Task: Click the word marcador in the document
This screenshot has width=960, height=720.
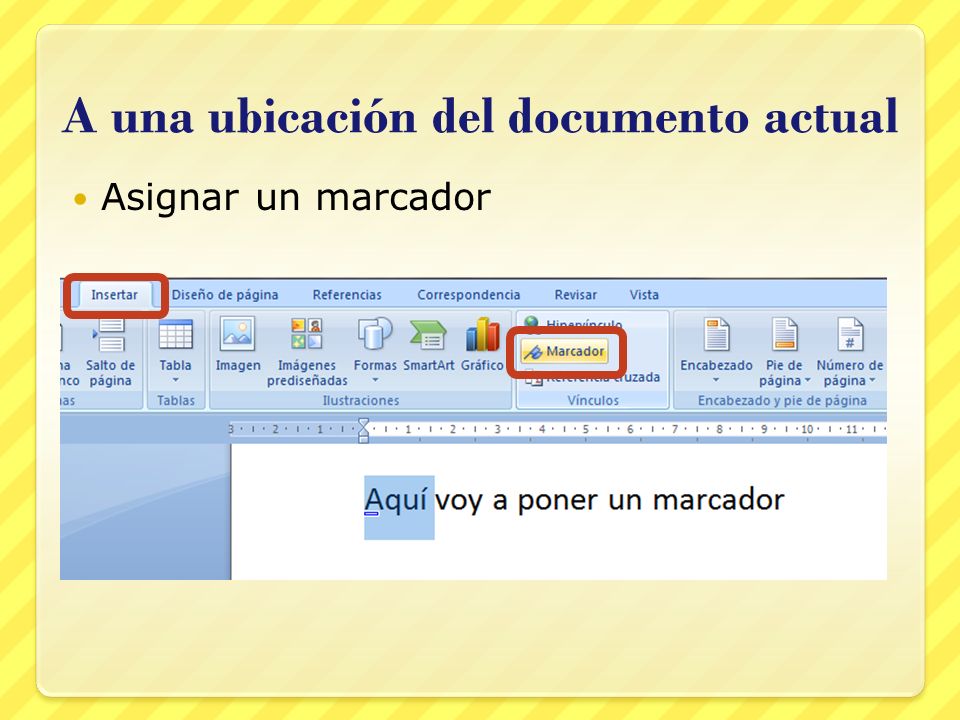Action: click(x=718, y=500)
